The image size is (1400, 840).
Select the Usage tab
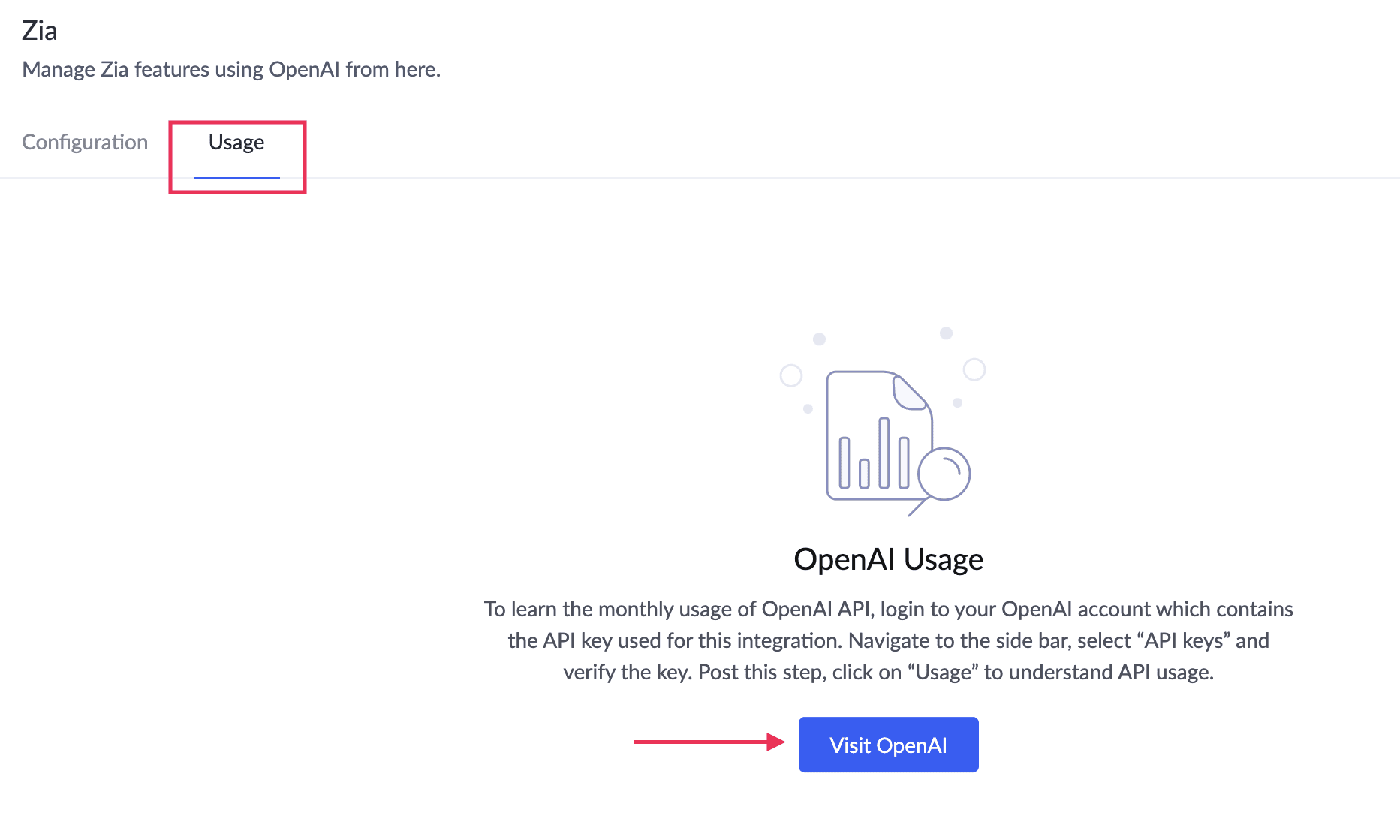click(236, 143)
